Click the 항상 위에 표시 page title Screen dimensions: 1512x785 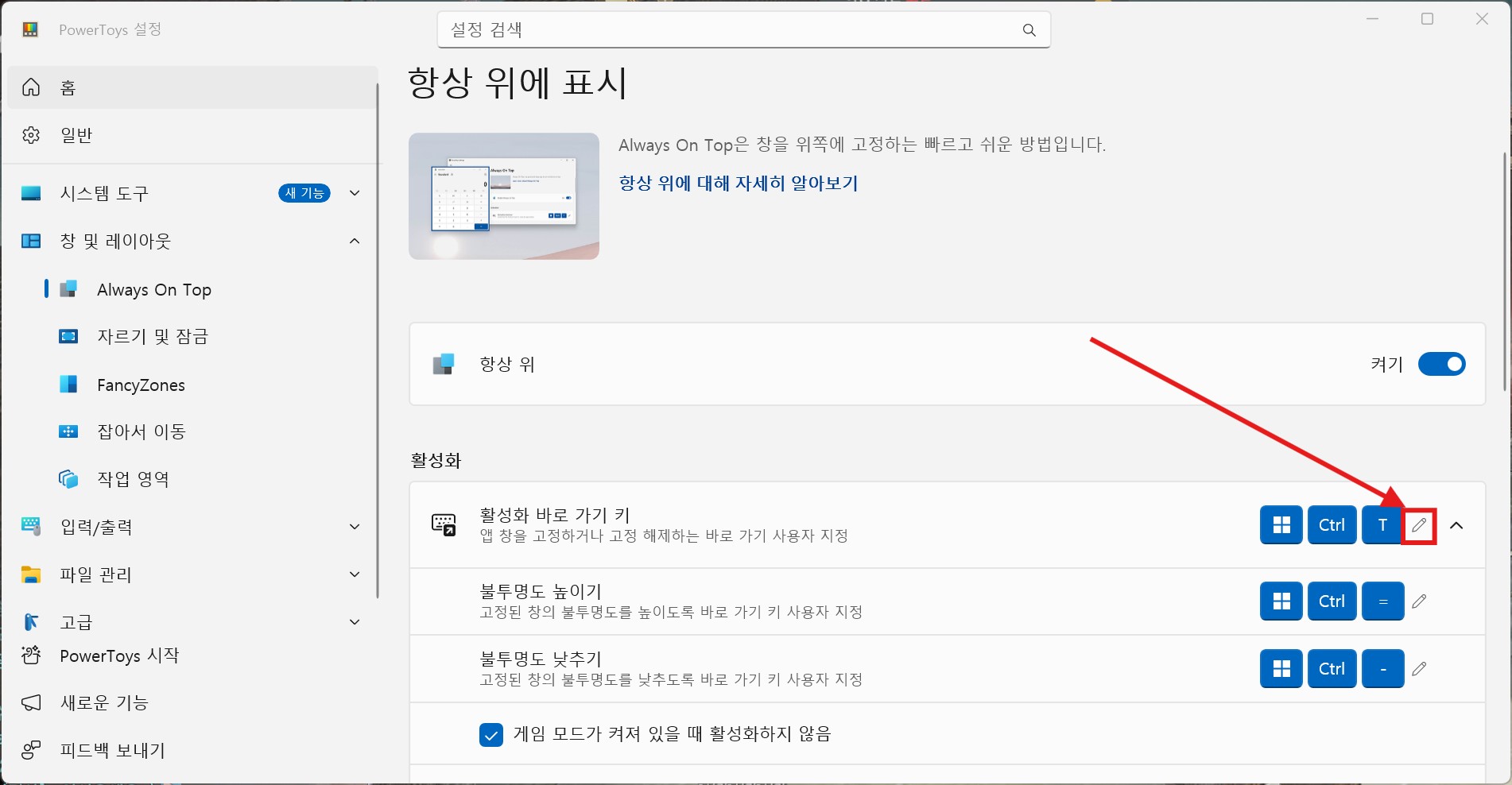(518, 83)
